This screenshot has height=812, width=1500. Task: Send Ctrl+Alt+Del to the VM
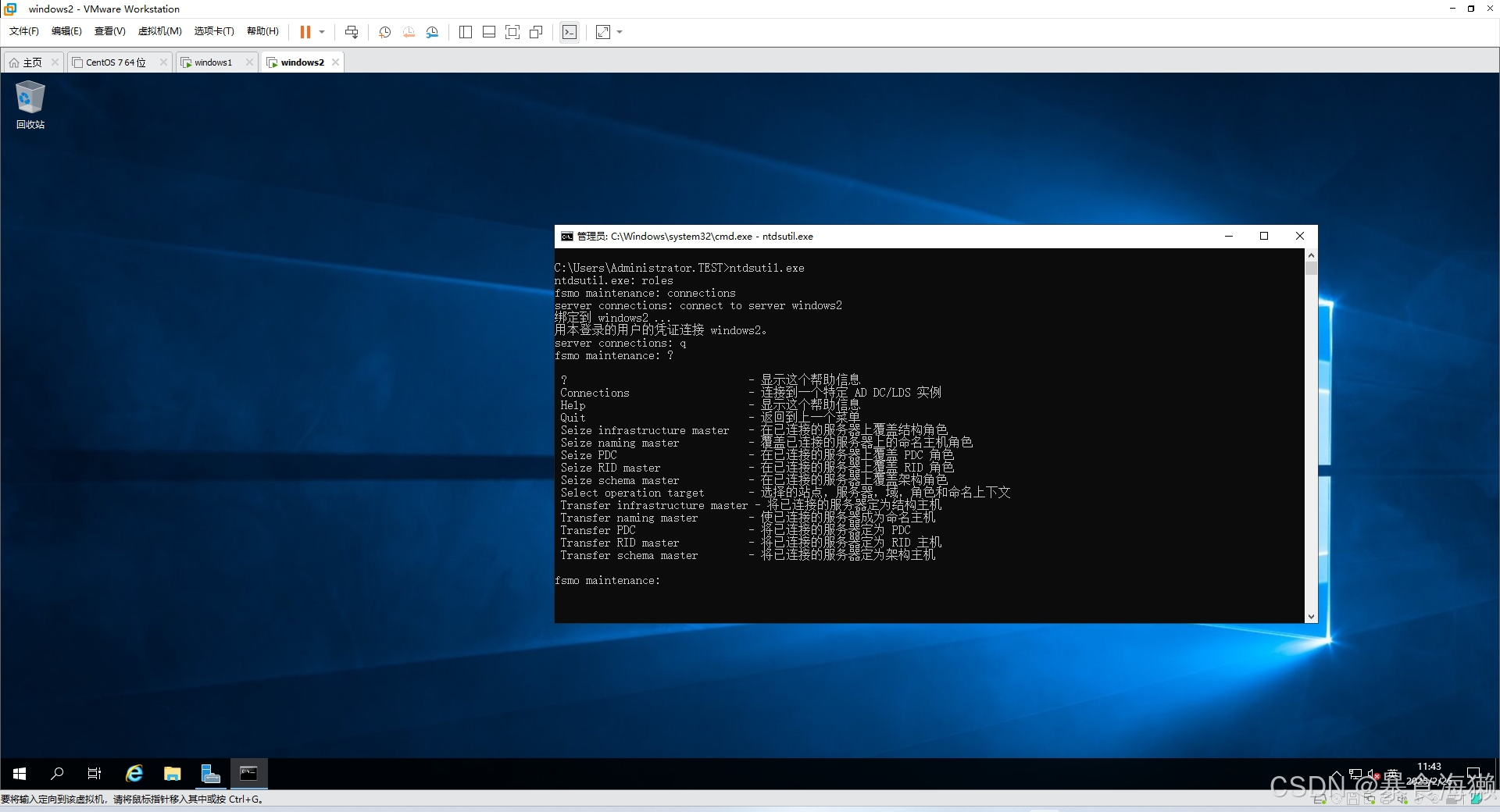[x=352, y=32]
